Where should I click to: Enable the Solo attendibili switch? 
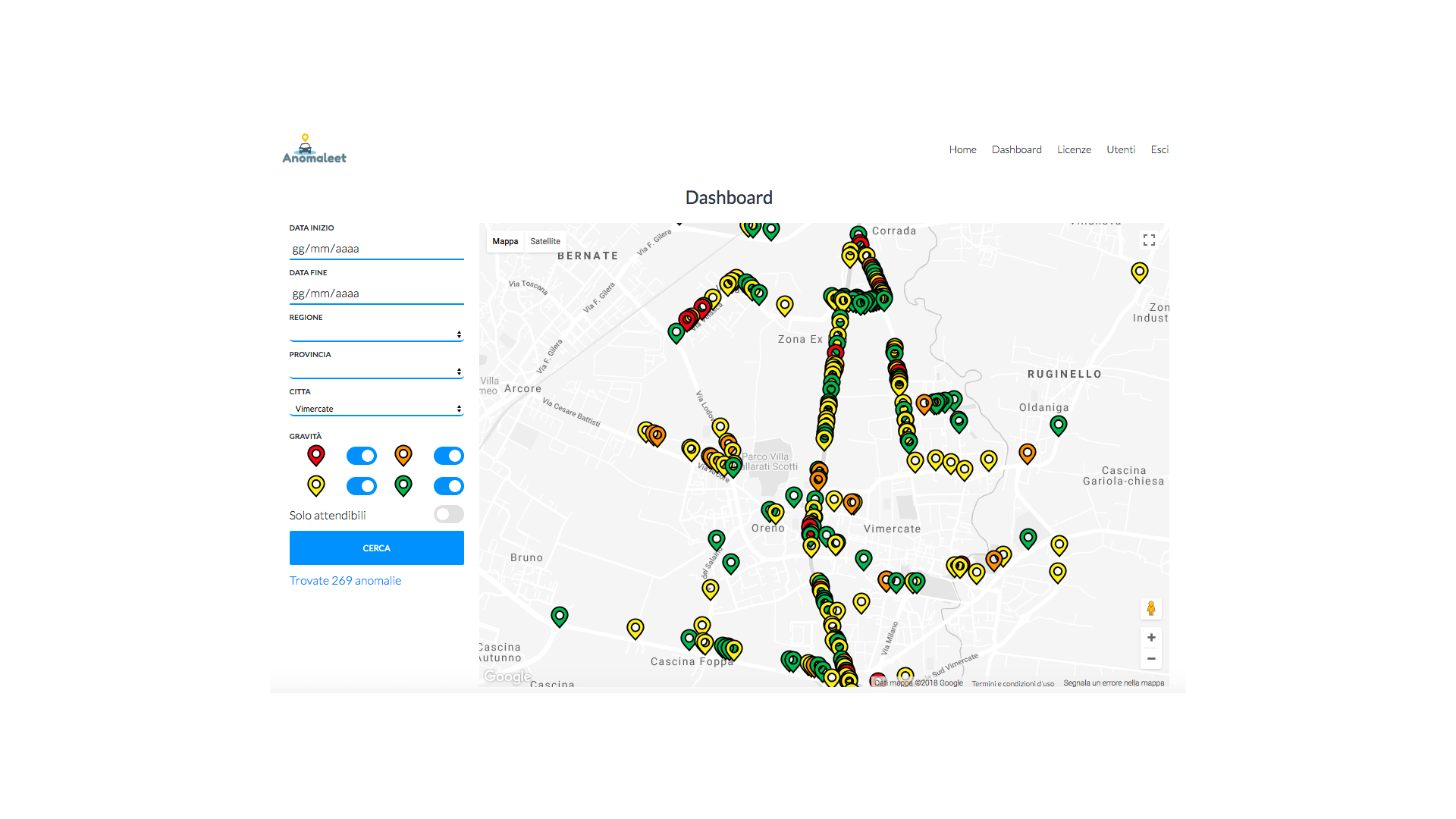pyautogui.click(x=448, y=515)
